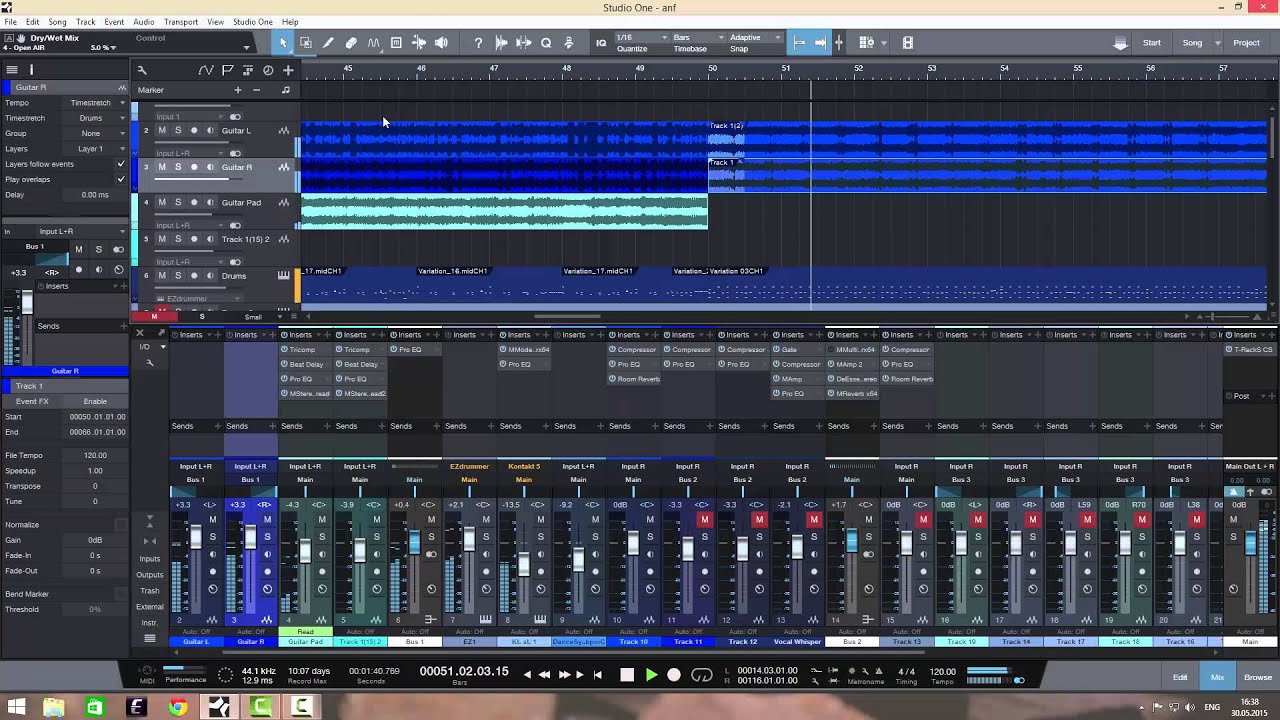Select the Listen speaker tool

click(441, 43)
